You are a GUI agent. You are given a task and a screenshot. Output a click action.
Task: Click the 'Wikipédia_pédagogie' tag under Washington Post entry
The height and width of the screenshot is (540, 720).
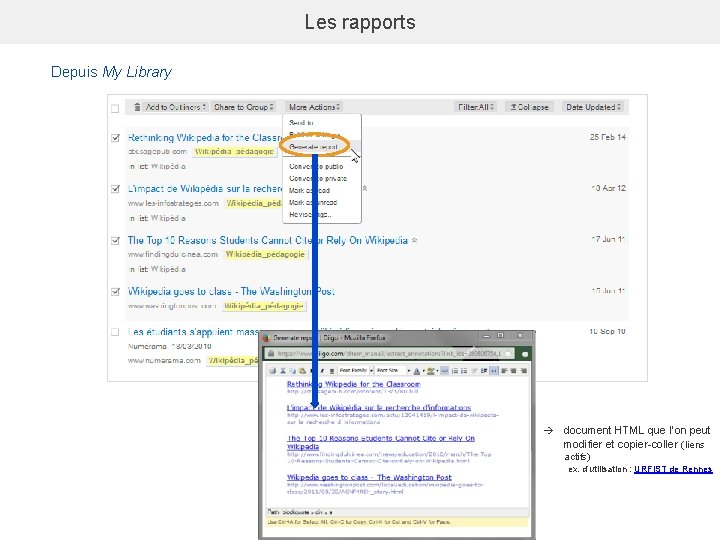click(x=264, y=305)
